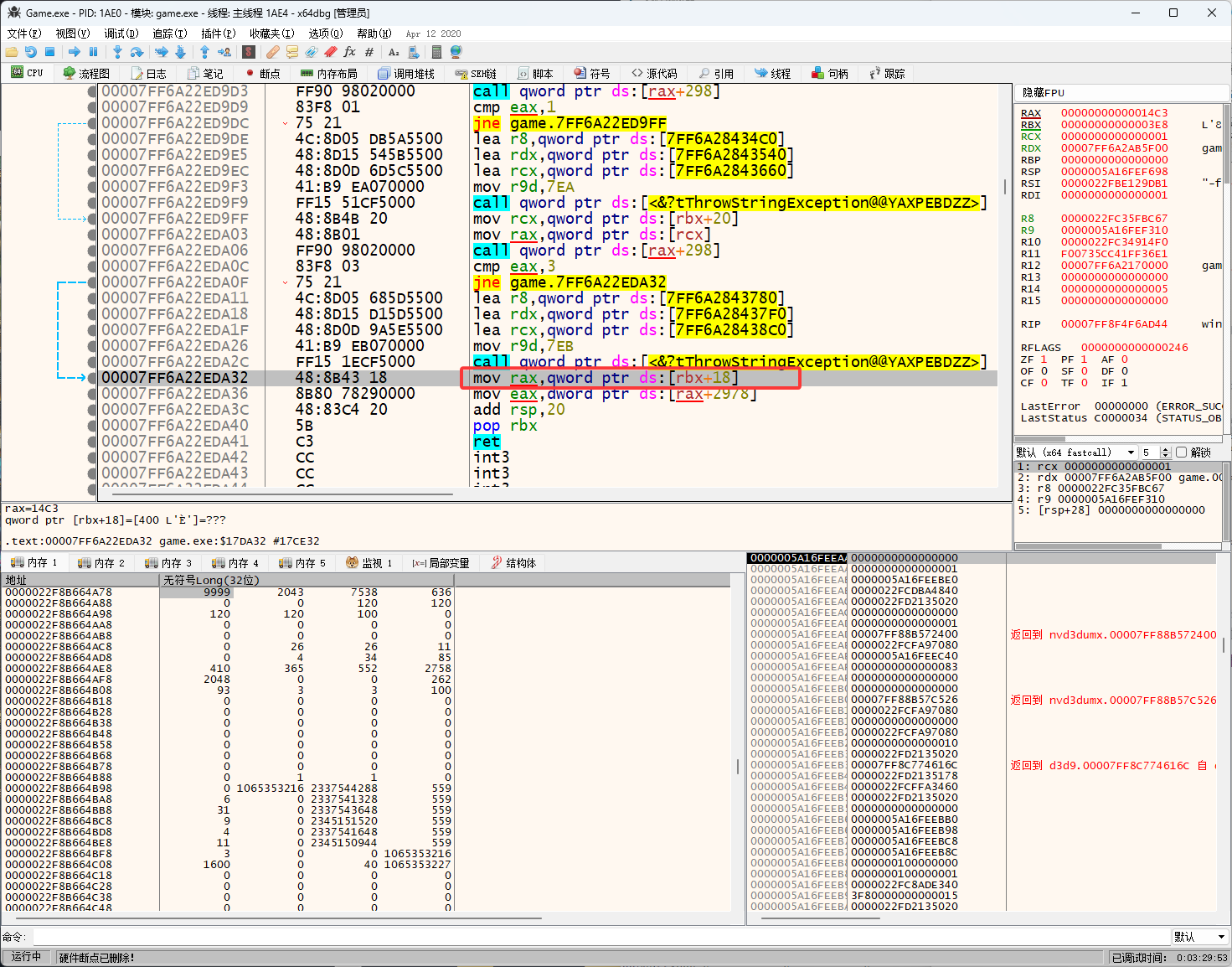Click the bookmarks red icon

[x=330, y=52]
